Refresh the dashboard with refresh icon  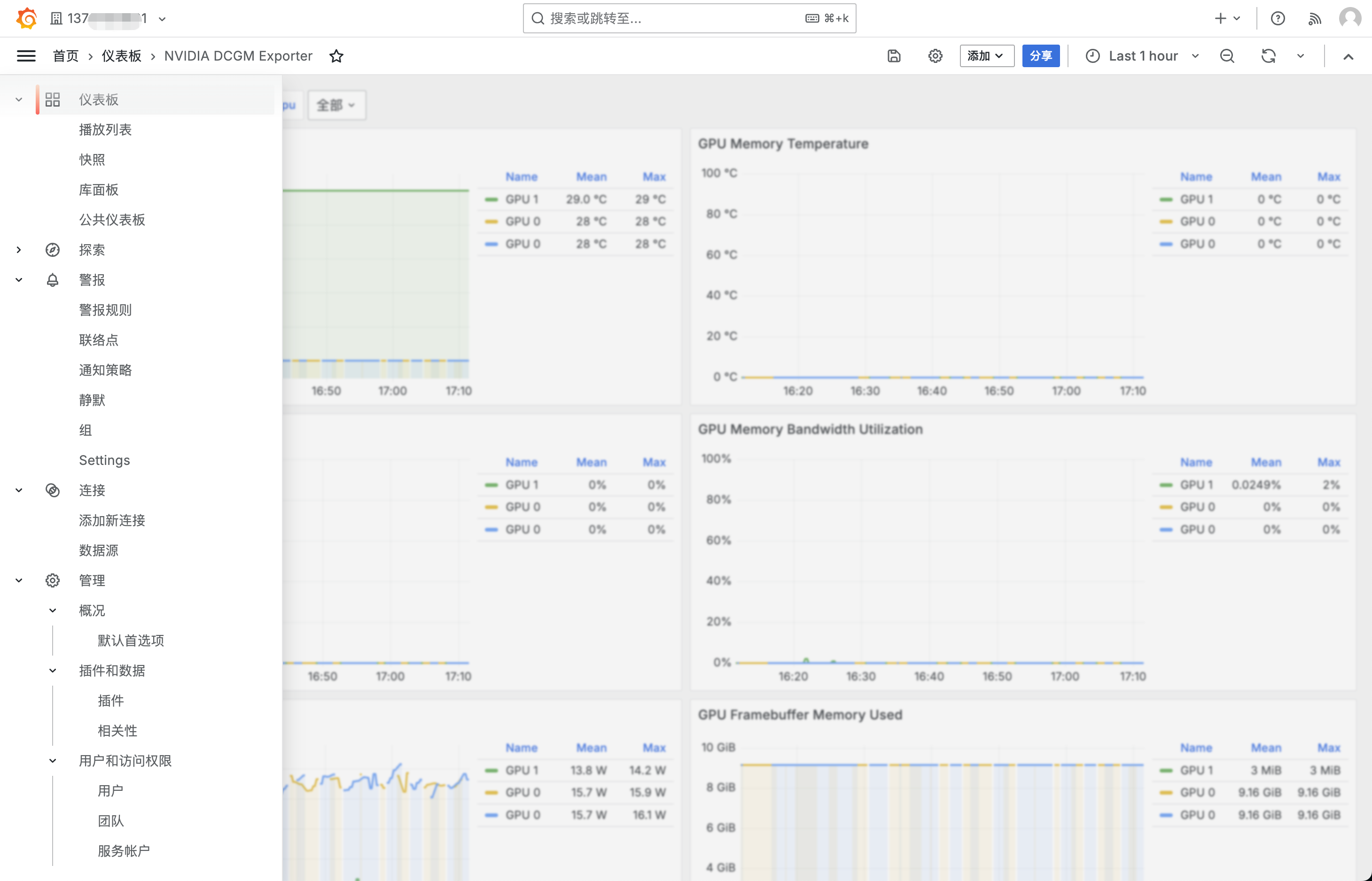(x=1269, y=56)
